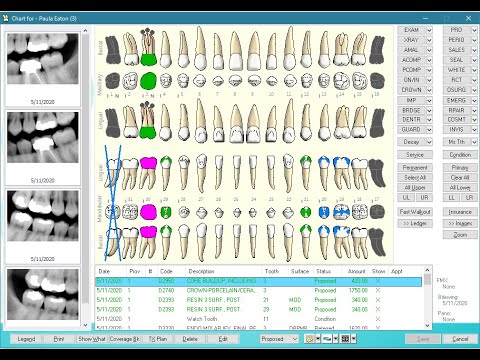
Task: Select tooth 18 occlusal view on mandibular row
Action: pos(359,212)
